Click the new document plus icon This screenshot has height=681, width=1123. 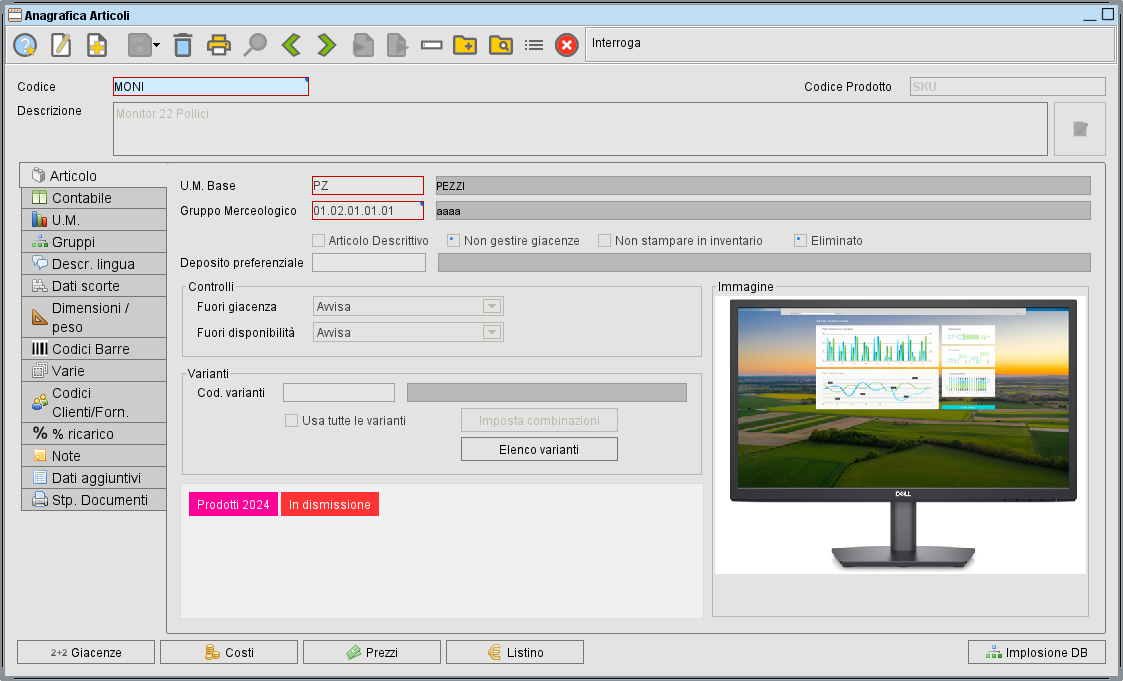point(97,45)
